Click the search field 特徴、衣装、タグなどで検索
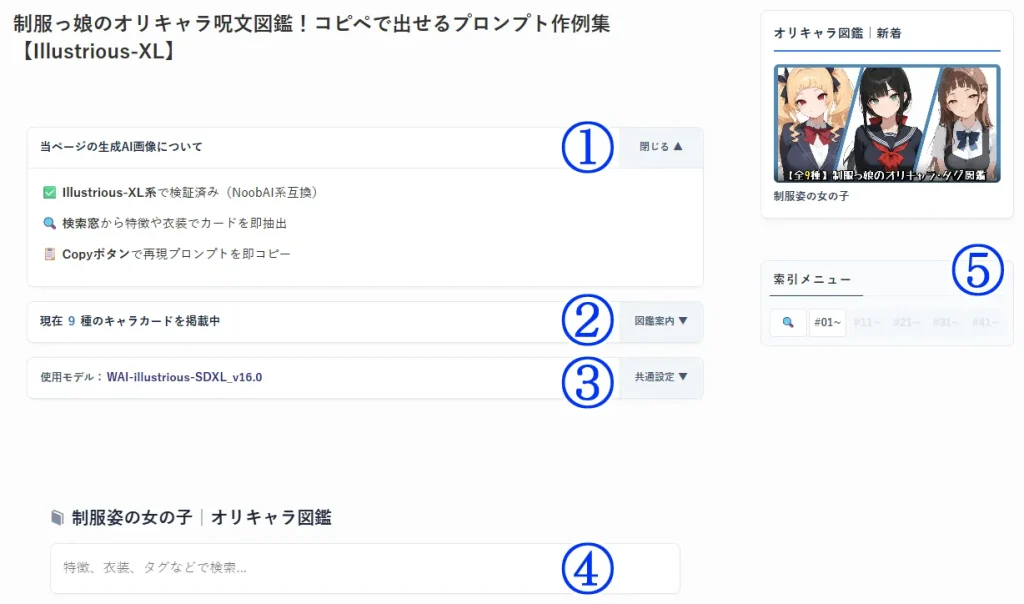1024x604 pixels. pos(365,567)
